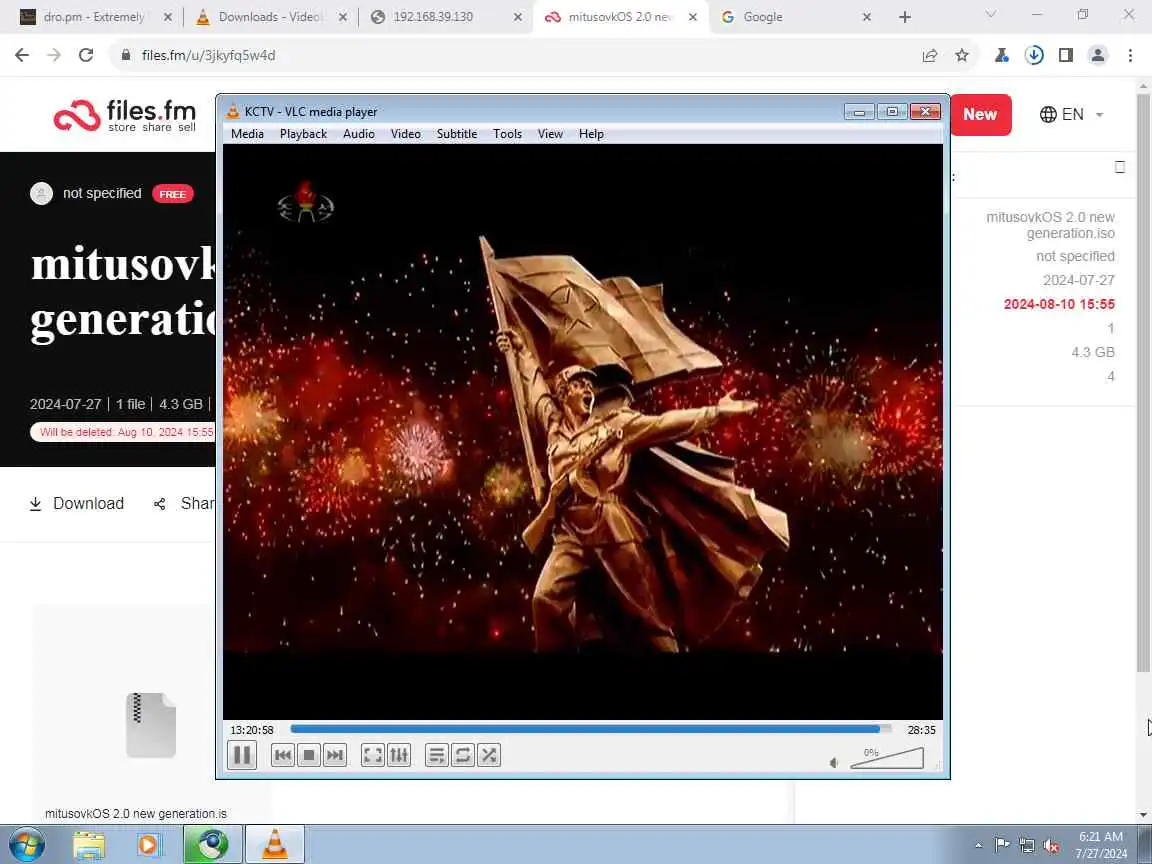Screen dimensions: 1152x864
Task: Go back in browser history
Action: coord(22,55)
